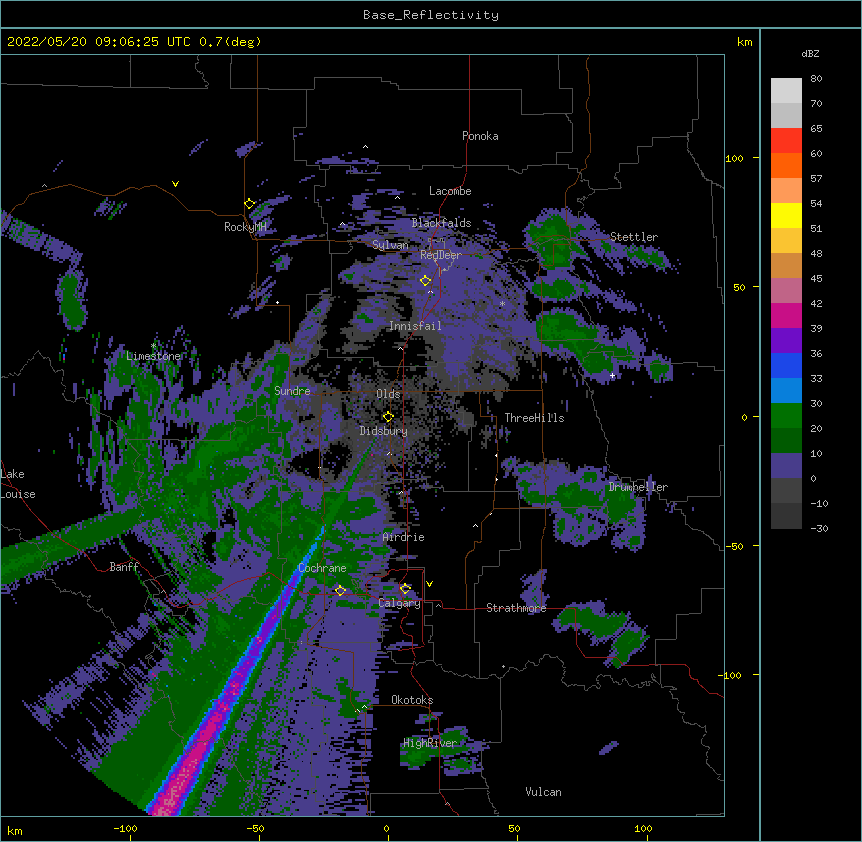Click the RockyMH label

click(x=245, y=227)
